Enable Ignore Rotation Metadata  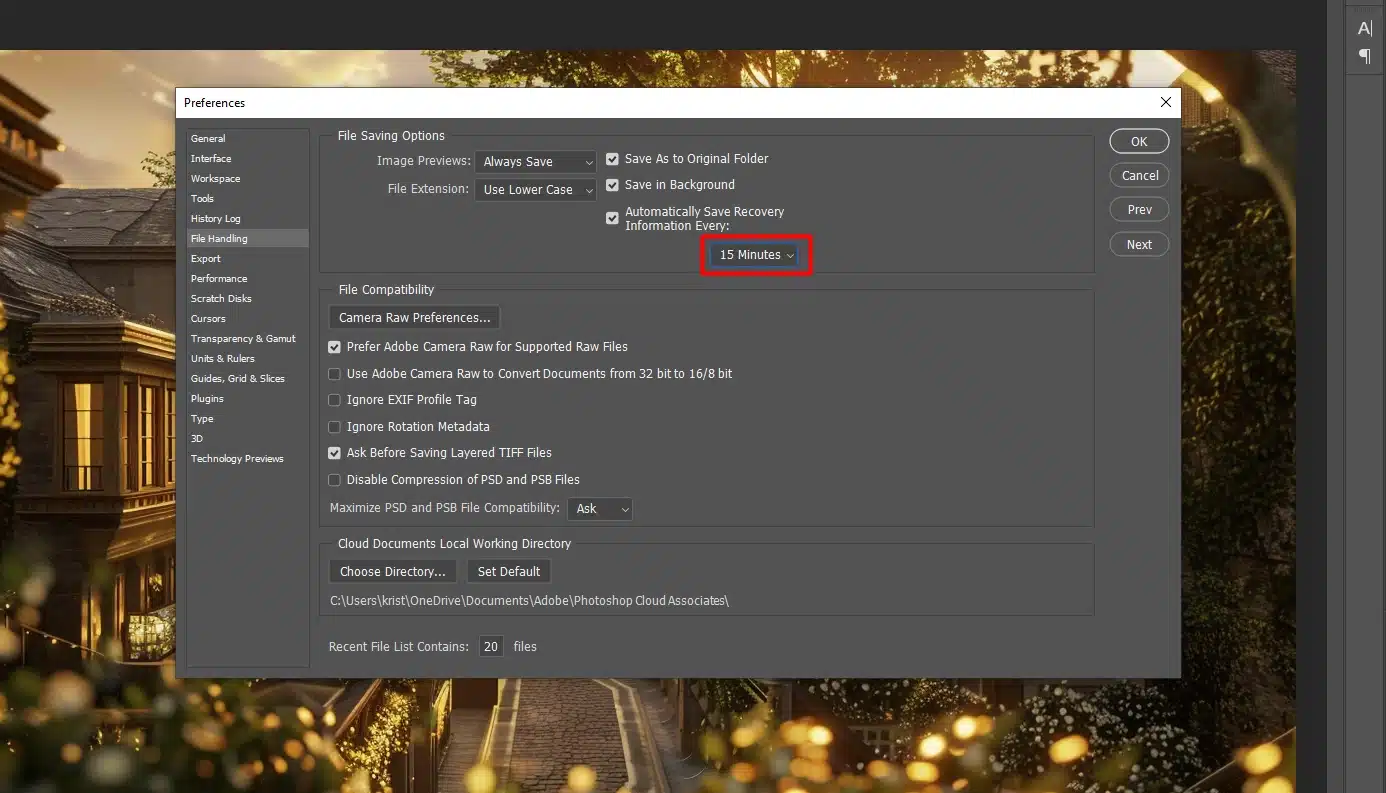pyautogui.click(x=335, y=427)
